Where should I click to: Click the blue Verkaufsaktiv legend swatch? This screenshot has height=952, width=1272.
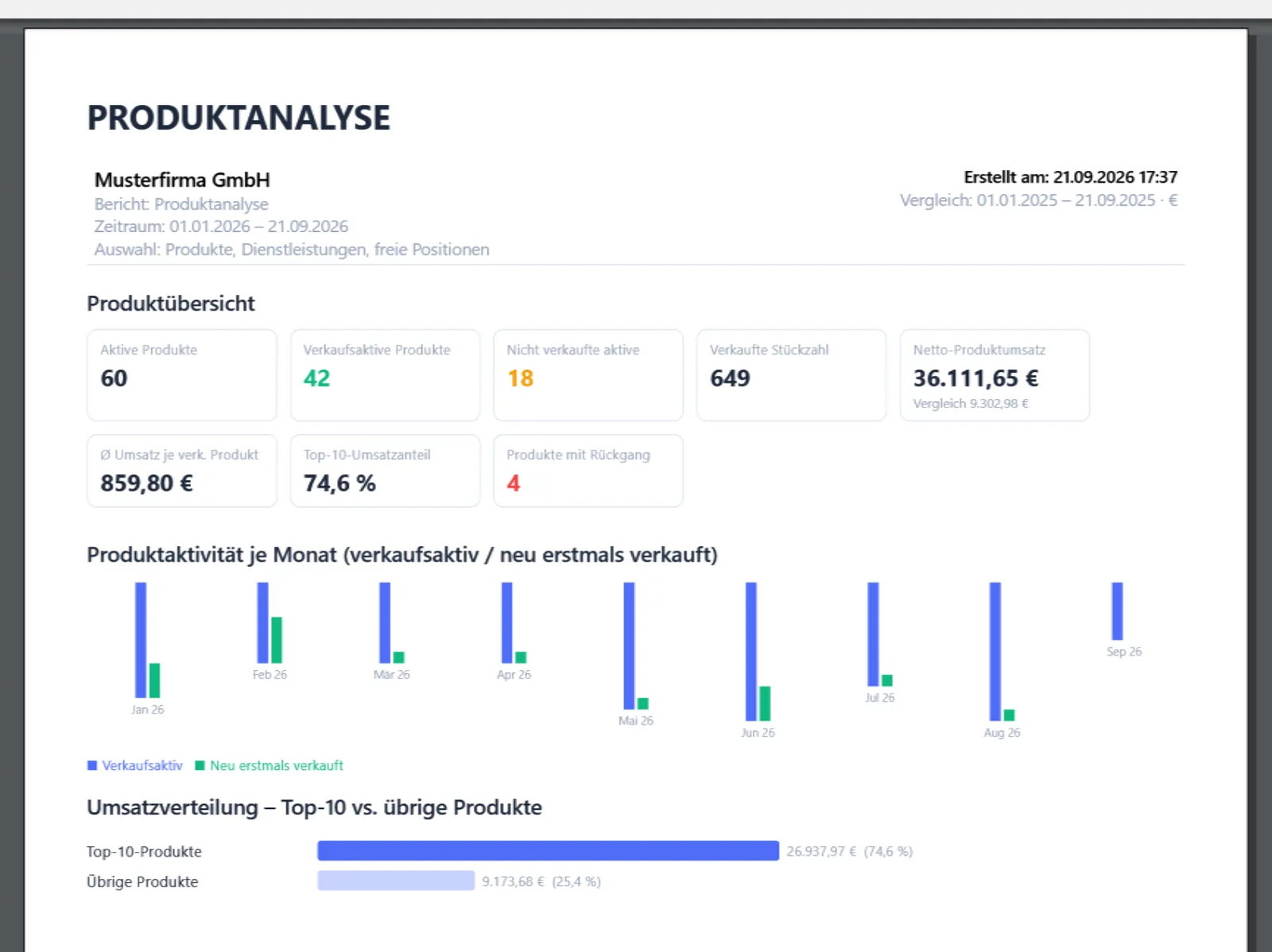92,766
